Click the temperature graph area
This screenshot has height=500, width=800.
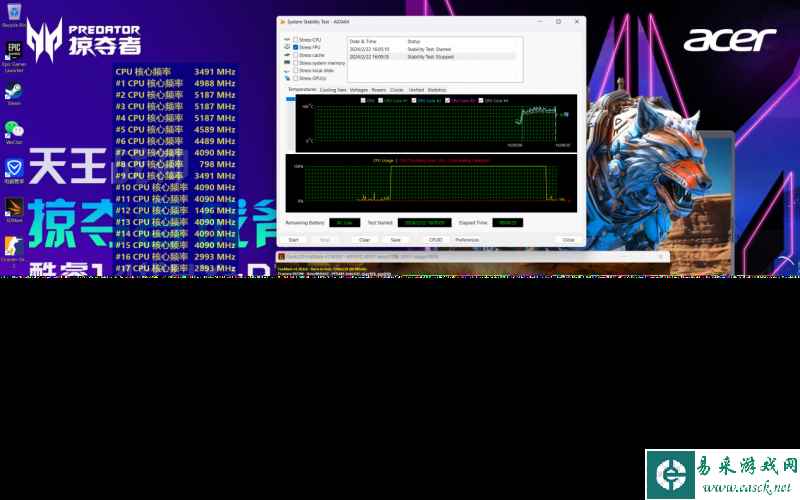click(x=436, y=123)
